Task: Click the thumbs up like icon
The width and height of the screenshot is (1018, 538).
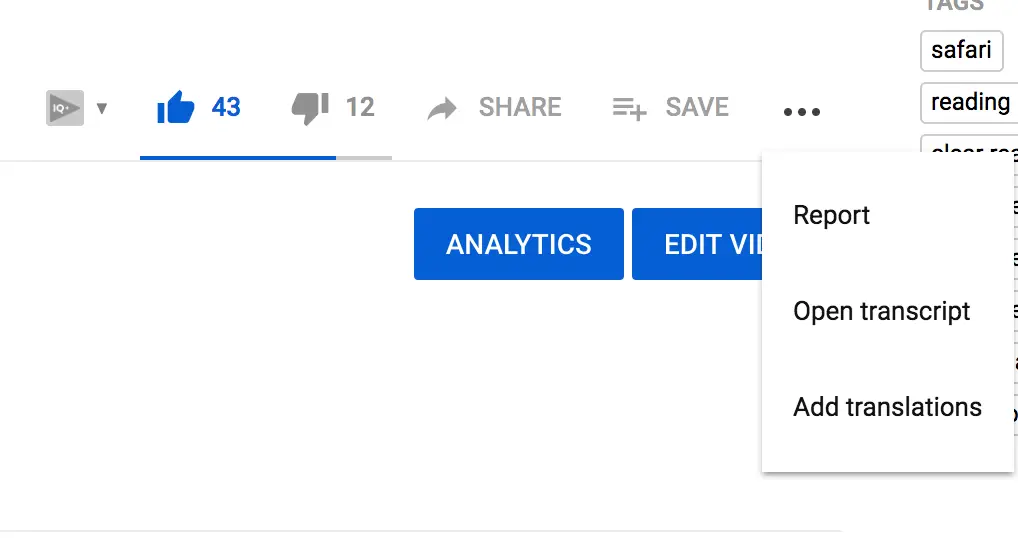Action: coord(176,107)
